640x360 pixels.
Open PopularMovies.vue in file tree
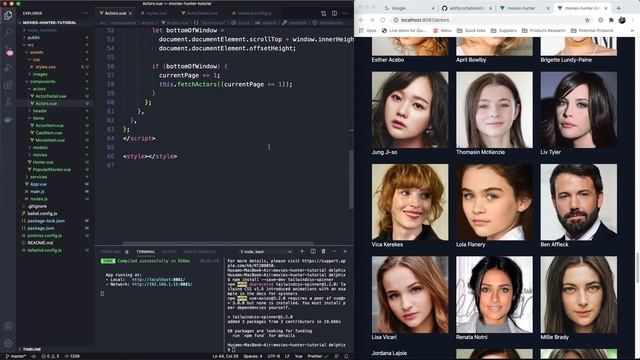coord(51,169)
